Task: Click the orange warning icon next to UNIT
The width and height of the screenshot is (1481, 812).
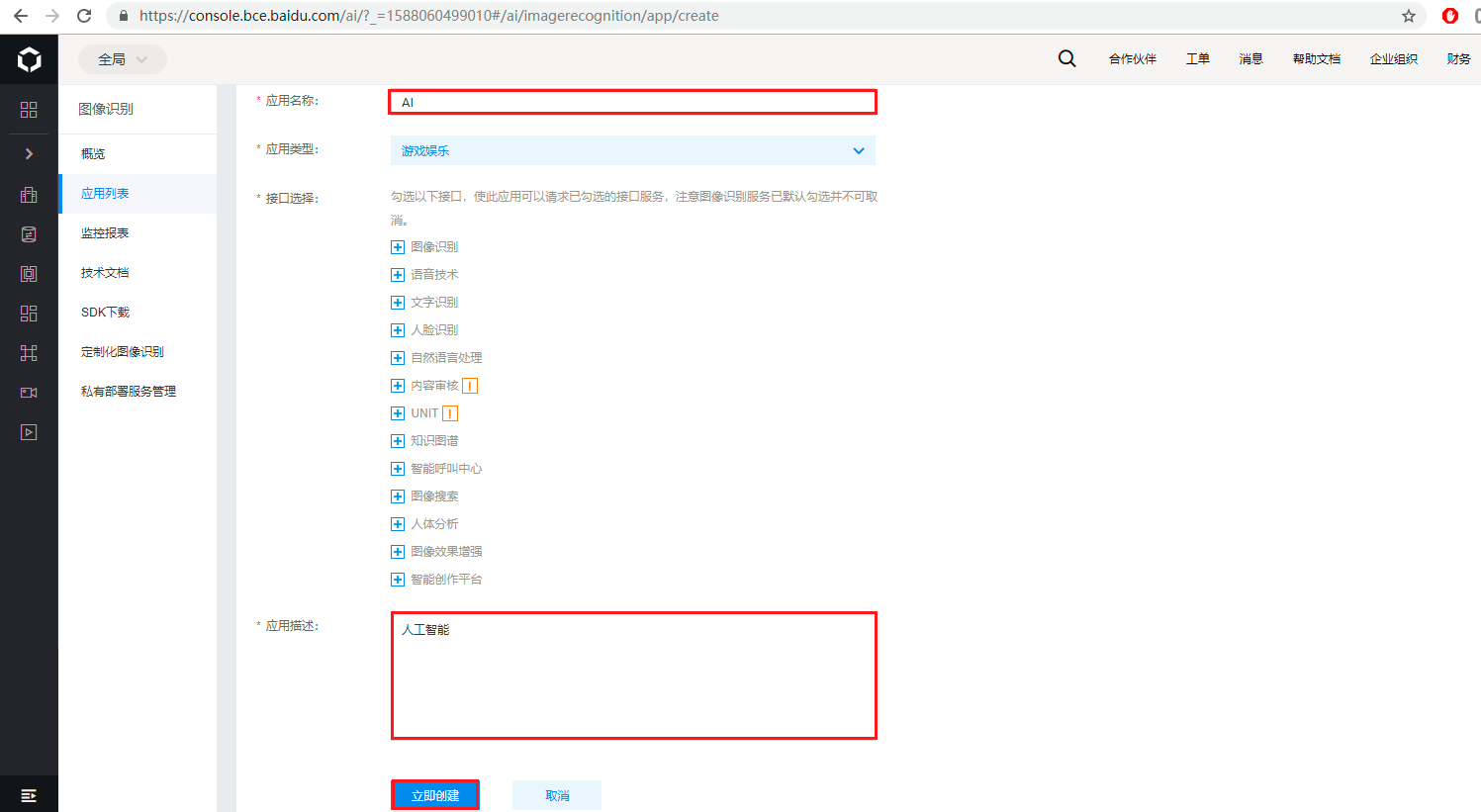Action: click(x=450, y=413)
